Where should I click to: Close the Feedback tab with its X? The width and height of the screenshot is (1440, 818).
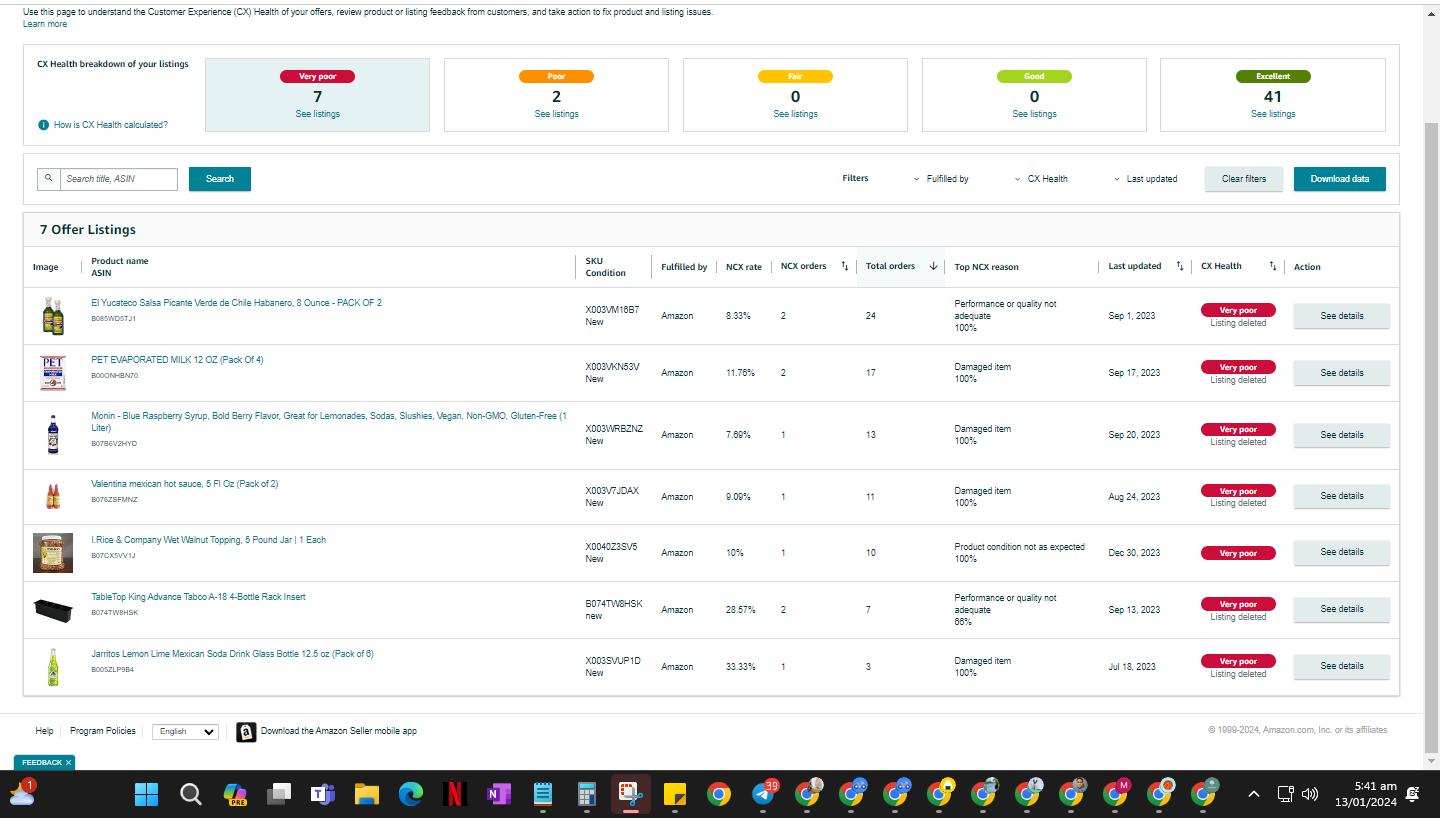(69, 762)
